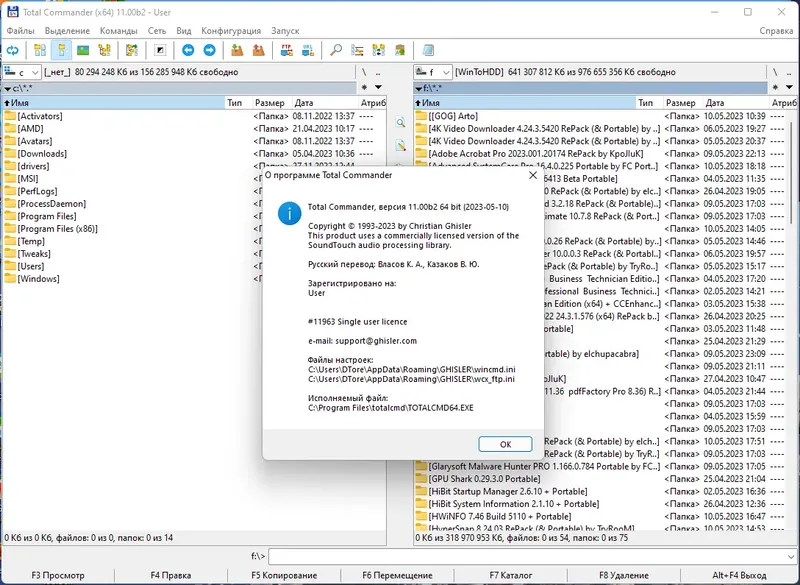Open the FTP connect icon
The width and height of the screenshot is (800, 585).
(287, 50)
